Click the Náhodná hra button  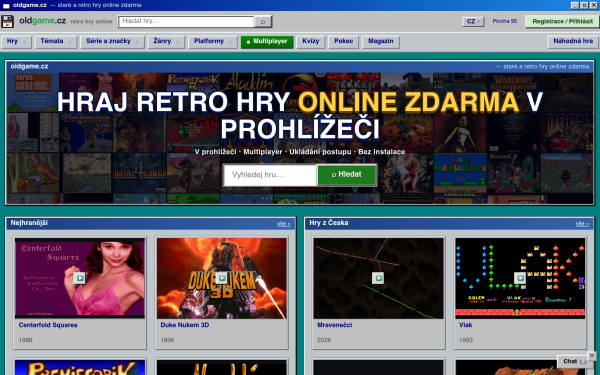point(573,41)
